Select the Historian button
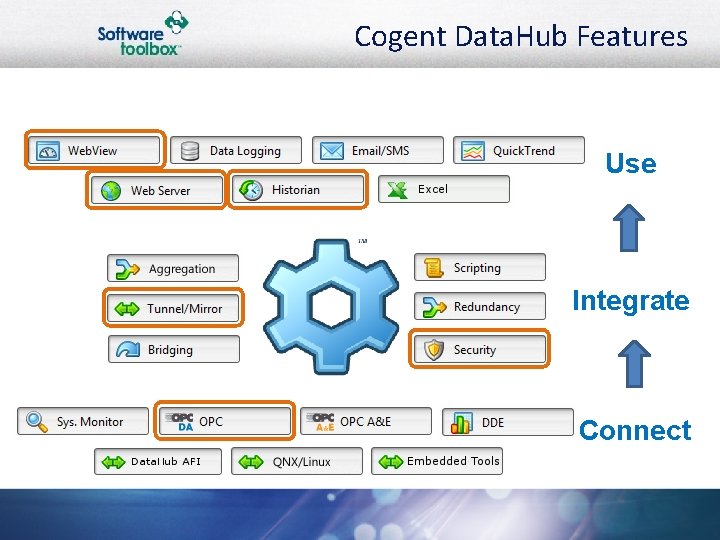720x540 pixels. 298,190
